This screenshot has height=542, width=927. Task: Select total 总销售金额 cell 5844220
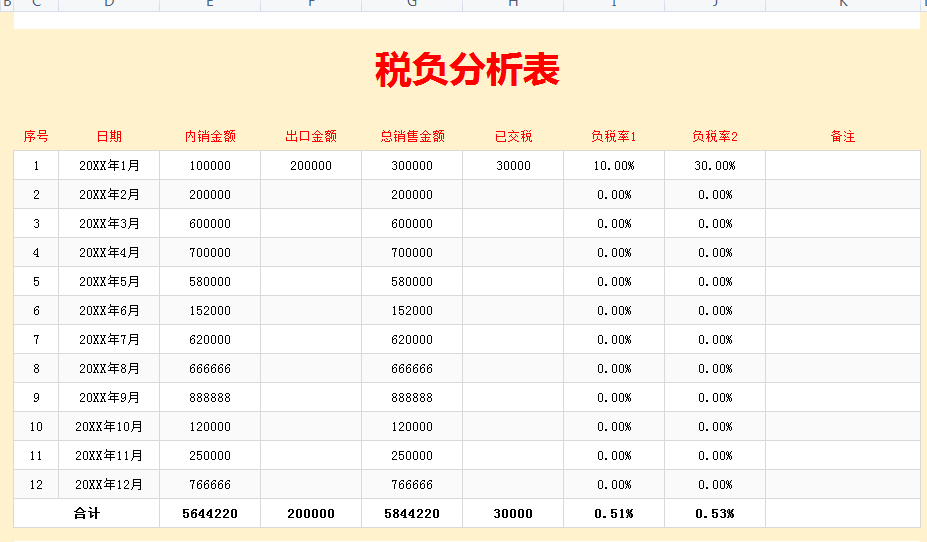(x=412, y=513)
